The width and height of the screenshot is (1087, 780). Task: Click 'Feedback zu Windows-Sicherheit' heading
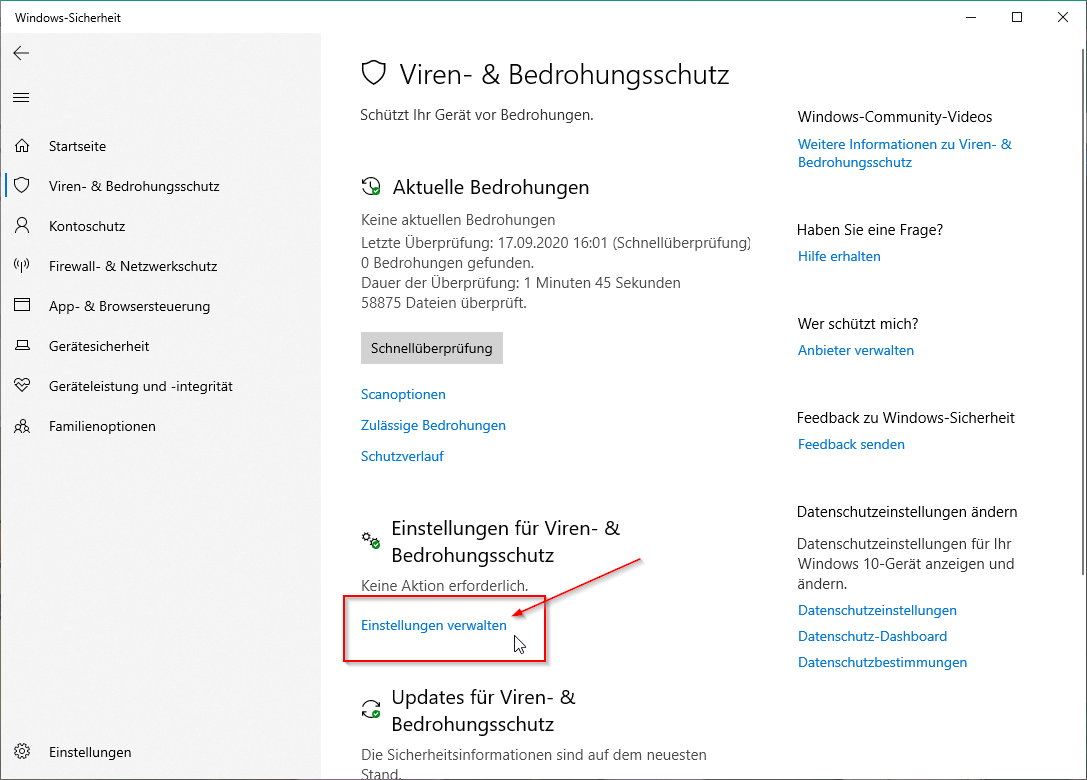coord(905,418)
